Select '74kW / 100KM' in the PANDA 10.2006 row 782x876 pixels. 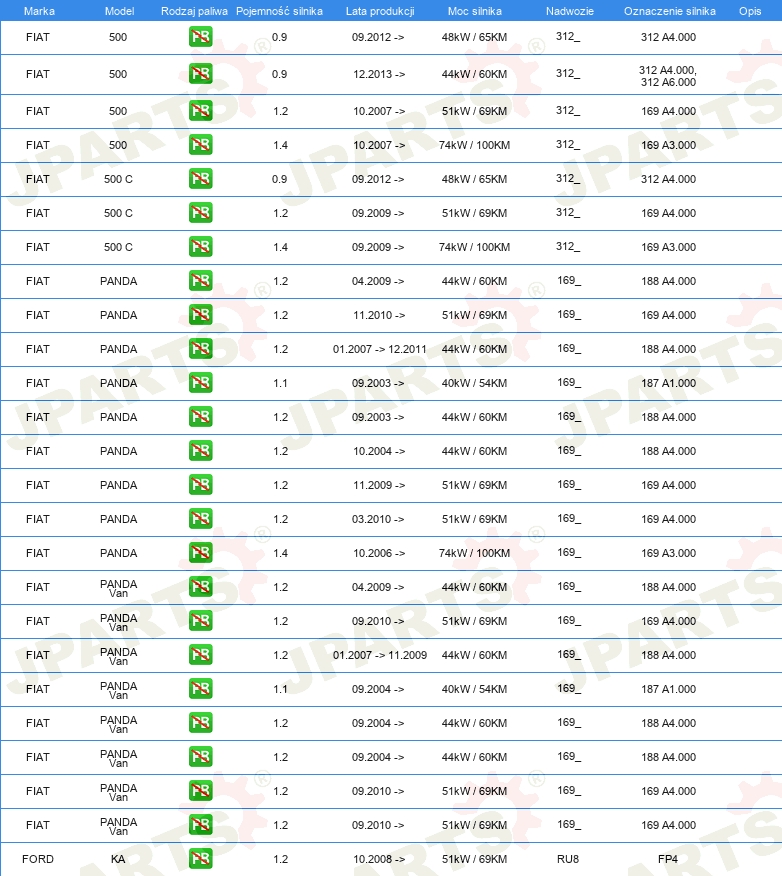(x=474, y=553)
